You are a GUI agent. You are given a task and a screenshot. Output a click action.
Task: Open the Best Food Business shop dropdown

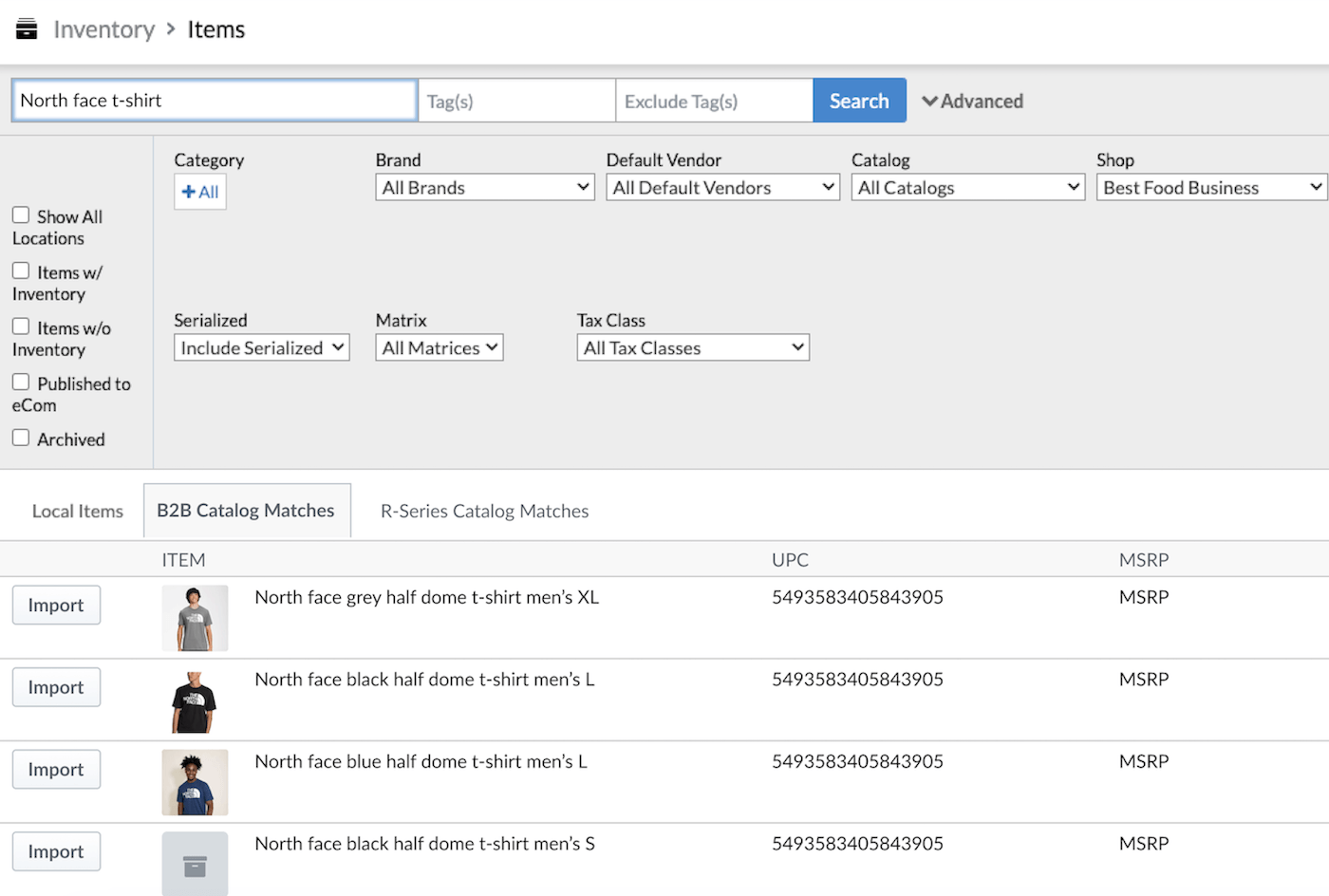pos(1211,188)
